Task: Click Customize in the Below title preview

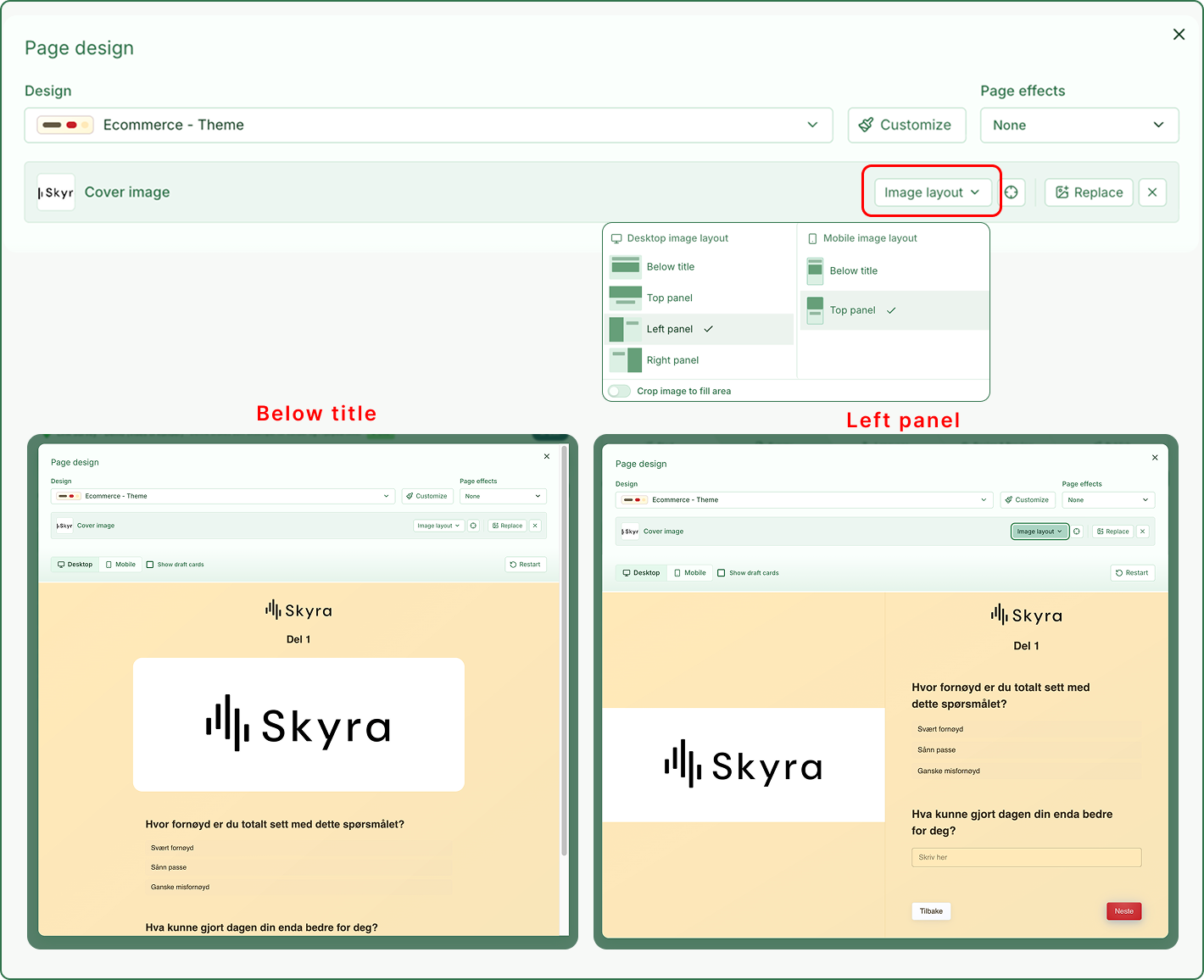Action: coord(427,496)
